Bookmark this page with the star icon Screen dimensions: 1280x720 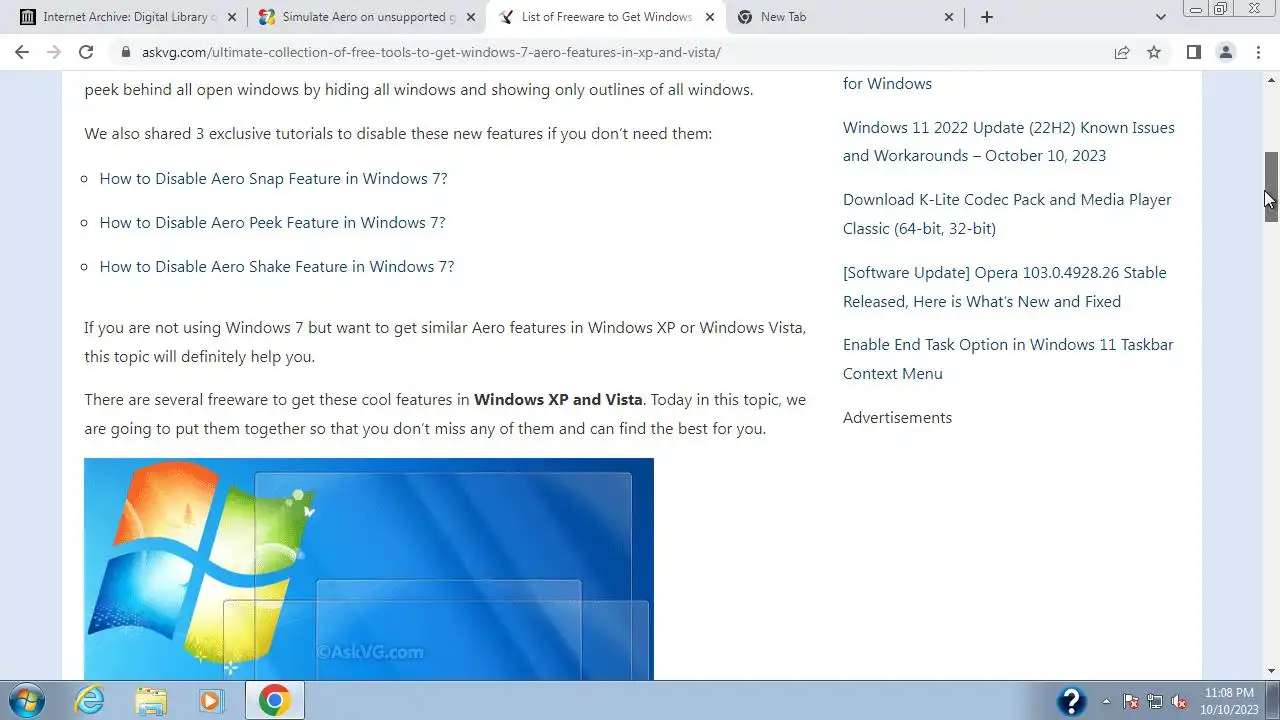coord(1154,52)
